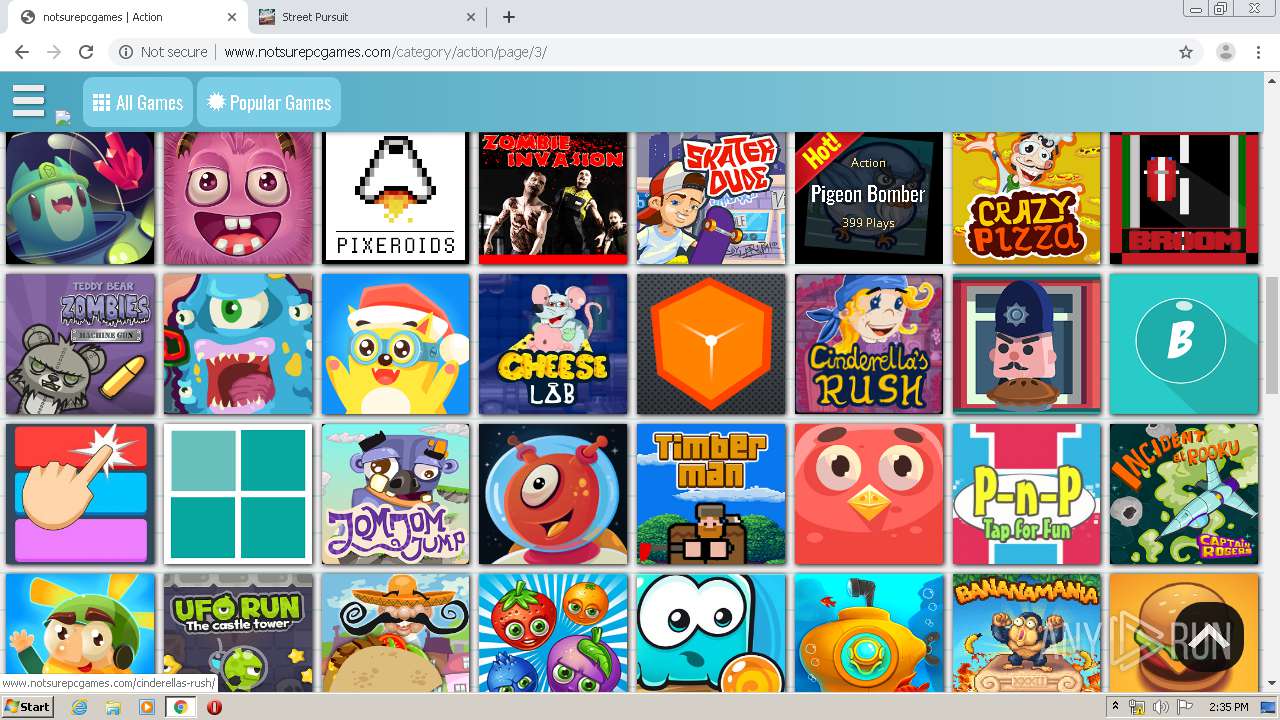Open the Chrome profile avatar
This screenshot has height=720, width=1280.
pos(1226,52)
